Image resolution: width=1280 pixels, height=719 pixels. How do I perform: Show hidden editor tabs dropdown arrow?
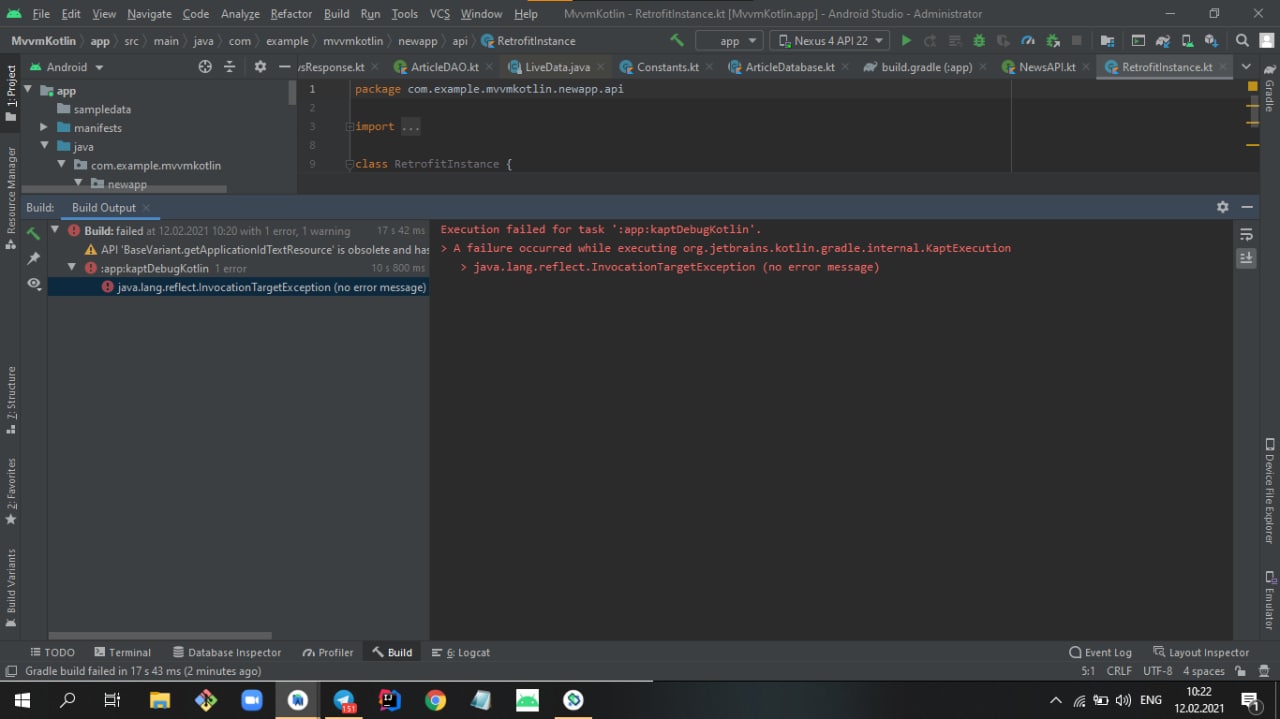pyautogui.click(x=1246, y=67)
